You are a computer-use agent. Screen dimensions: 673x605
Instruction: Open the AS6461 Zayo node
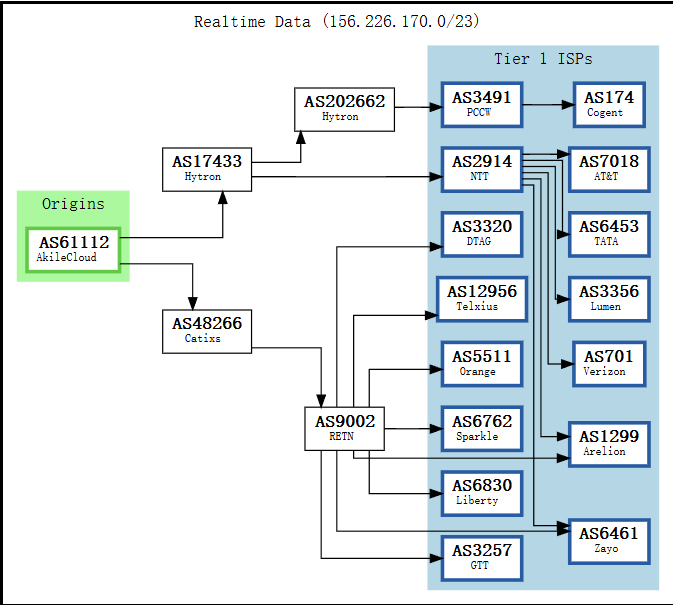click(609, 541)
